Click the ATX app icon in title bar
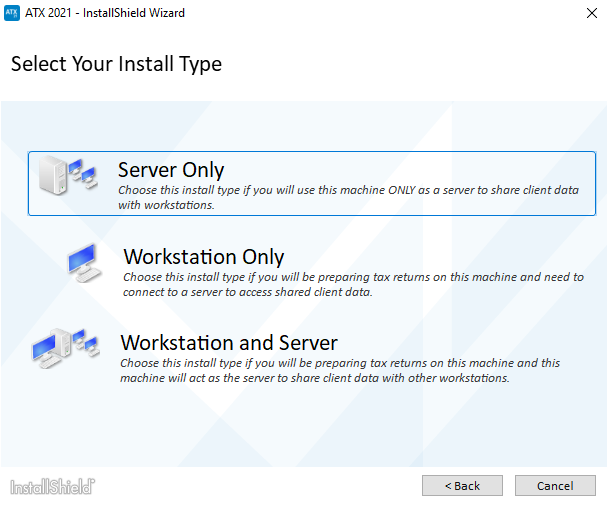Viewport: 608px width, 505px height. pyautogui.click(x=12, y=13)
